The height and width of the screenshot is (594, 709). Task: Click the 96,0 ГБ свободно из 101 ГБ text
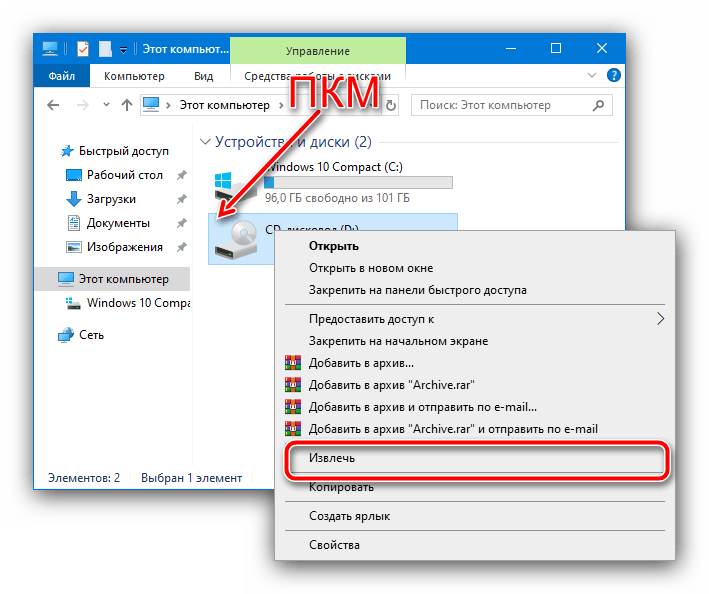pos(337,198)
